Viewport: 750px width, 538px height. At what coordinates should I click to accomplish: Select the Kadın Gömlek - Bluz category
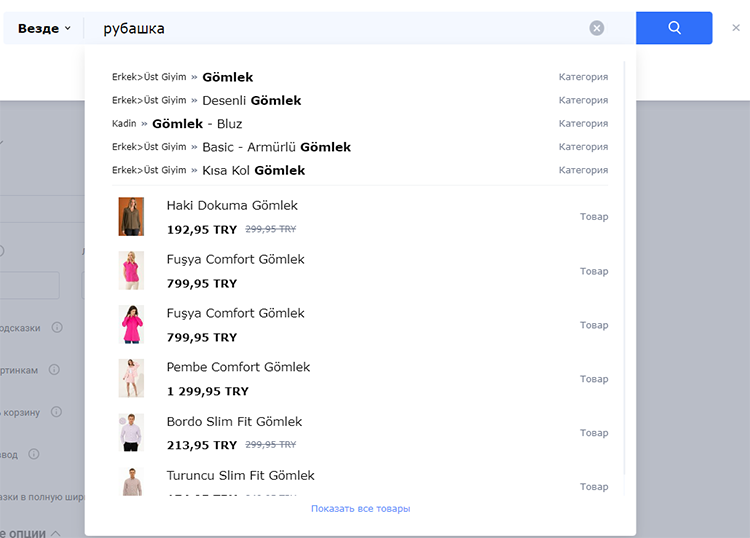coord(196,124)
